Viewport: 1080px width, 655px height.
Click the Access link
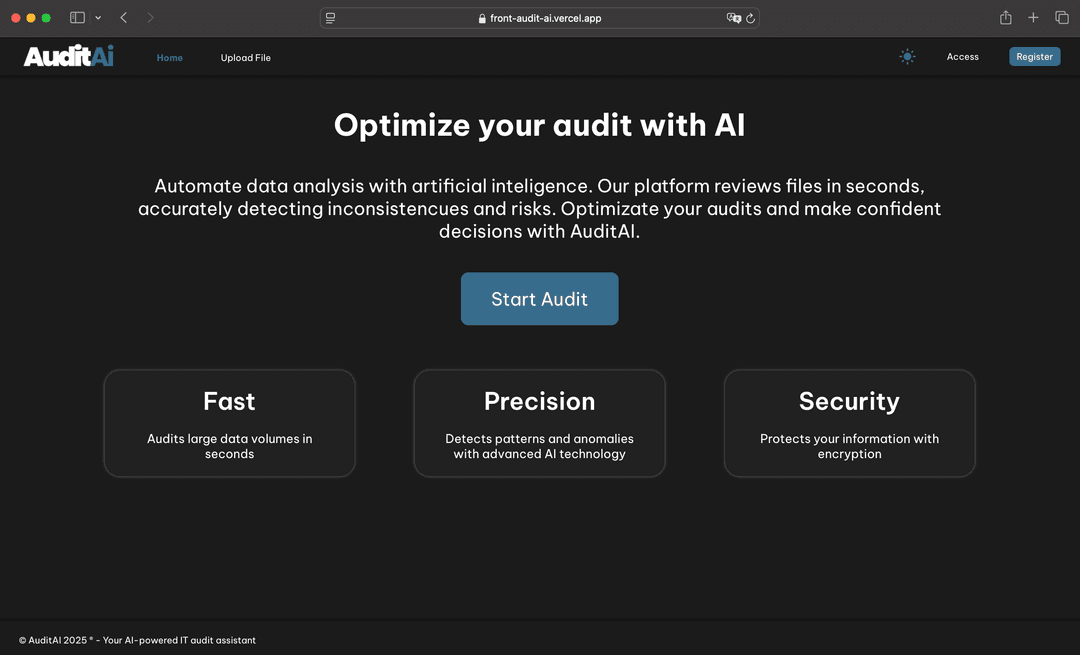click(962, 57)
